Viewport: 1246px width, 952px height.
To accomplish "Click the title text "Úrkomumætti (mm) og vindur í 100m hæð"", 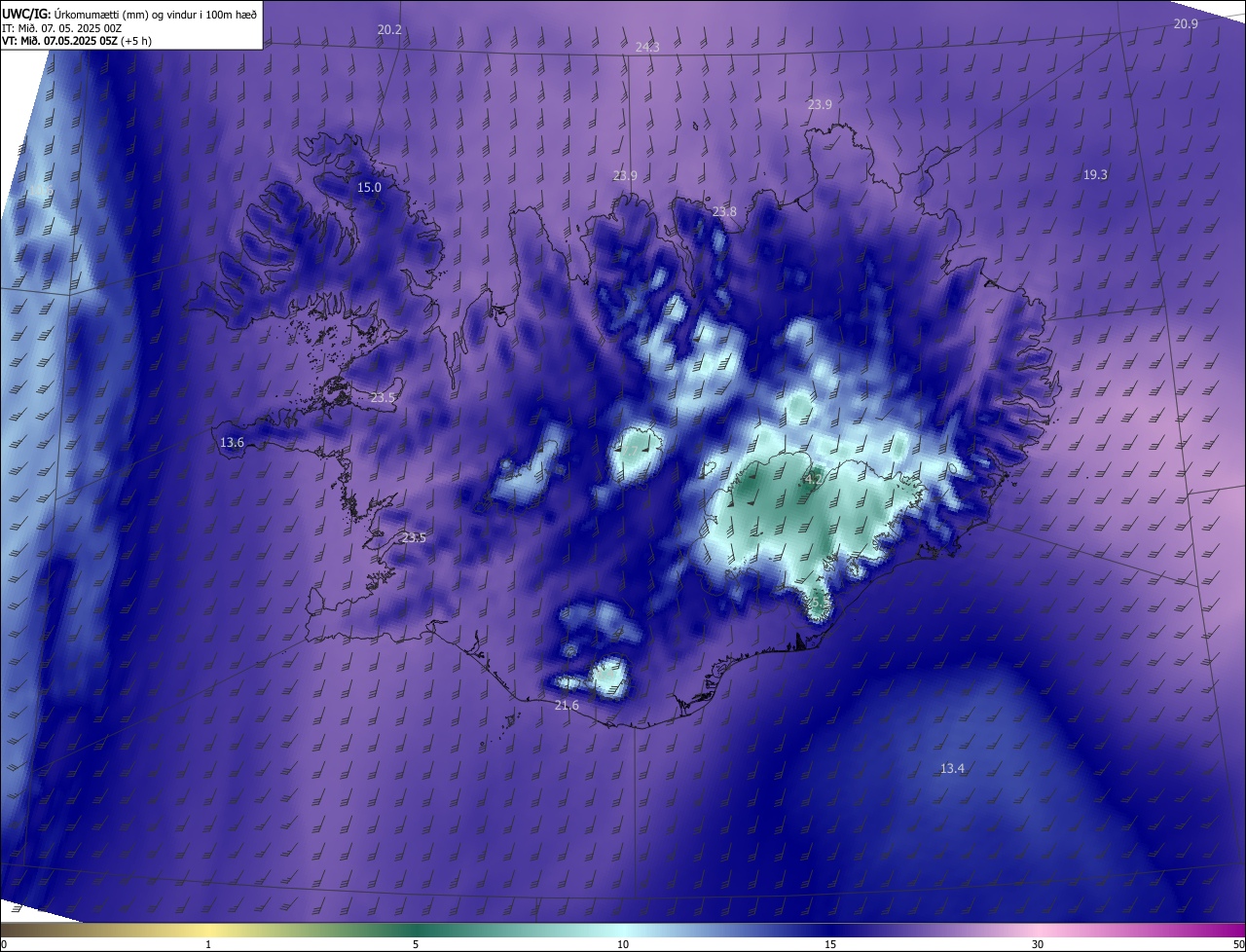I will pyautogui.click(x=155, y=13).
